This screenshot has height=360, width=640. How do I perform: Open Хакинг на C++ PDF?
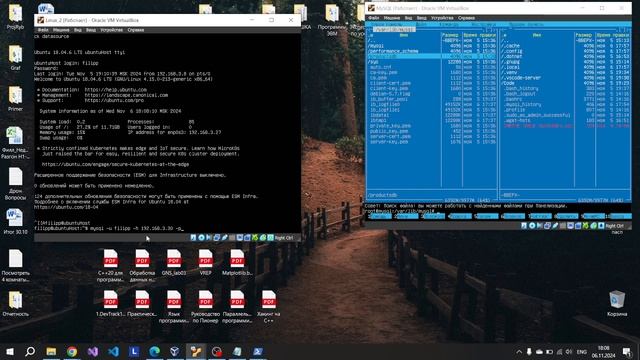click(x=269, y=306)
